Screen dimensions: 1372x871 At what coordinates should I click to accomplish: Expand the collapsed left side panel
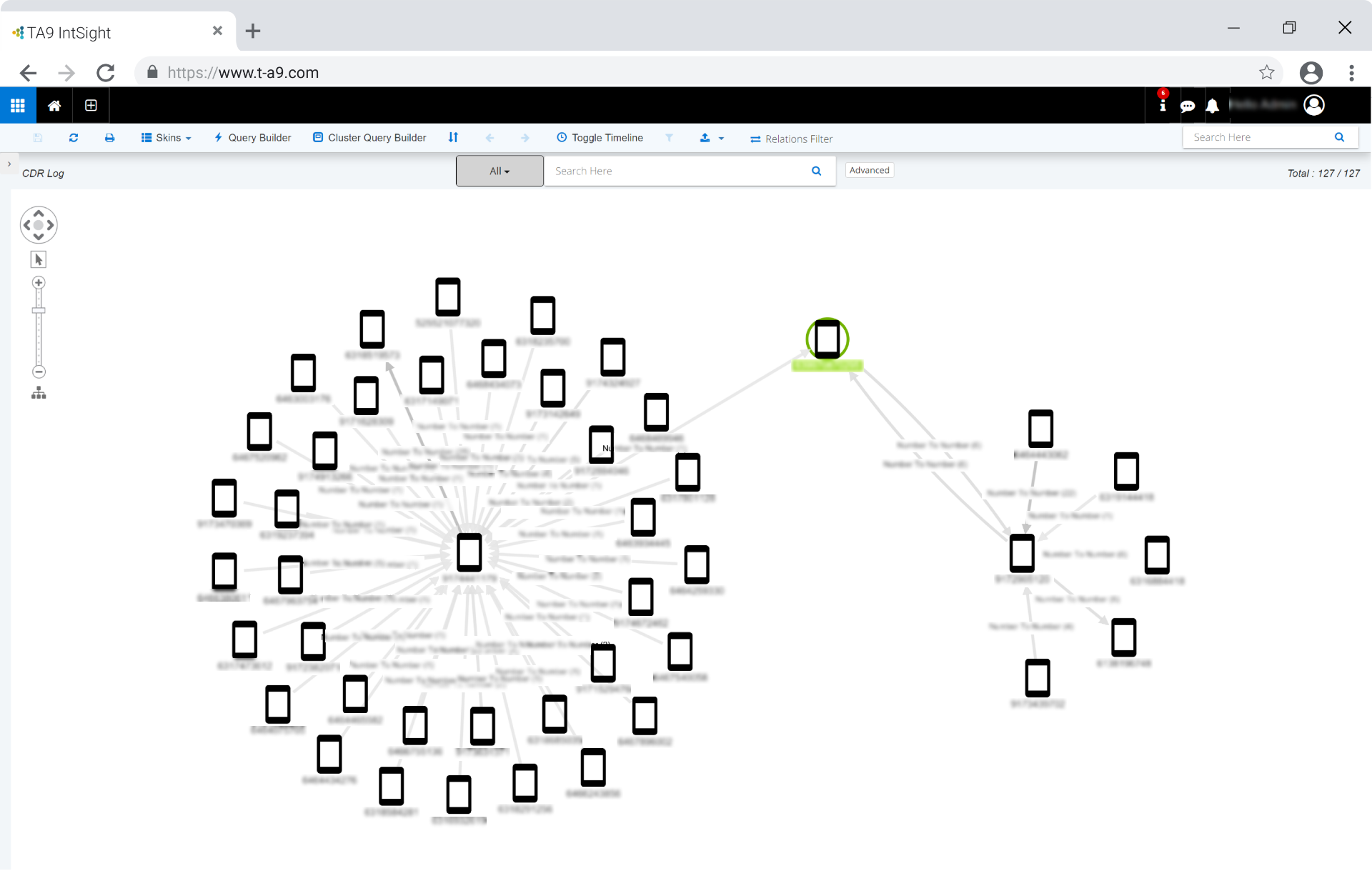(x=9, y=164)
